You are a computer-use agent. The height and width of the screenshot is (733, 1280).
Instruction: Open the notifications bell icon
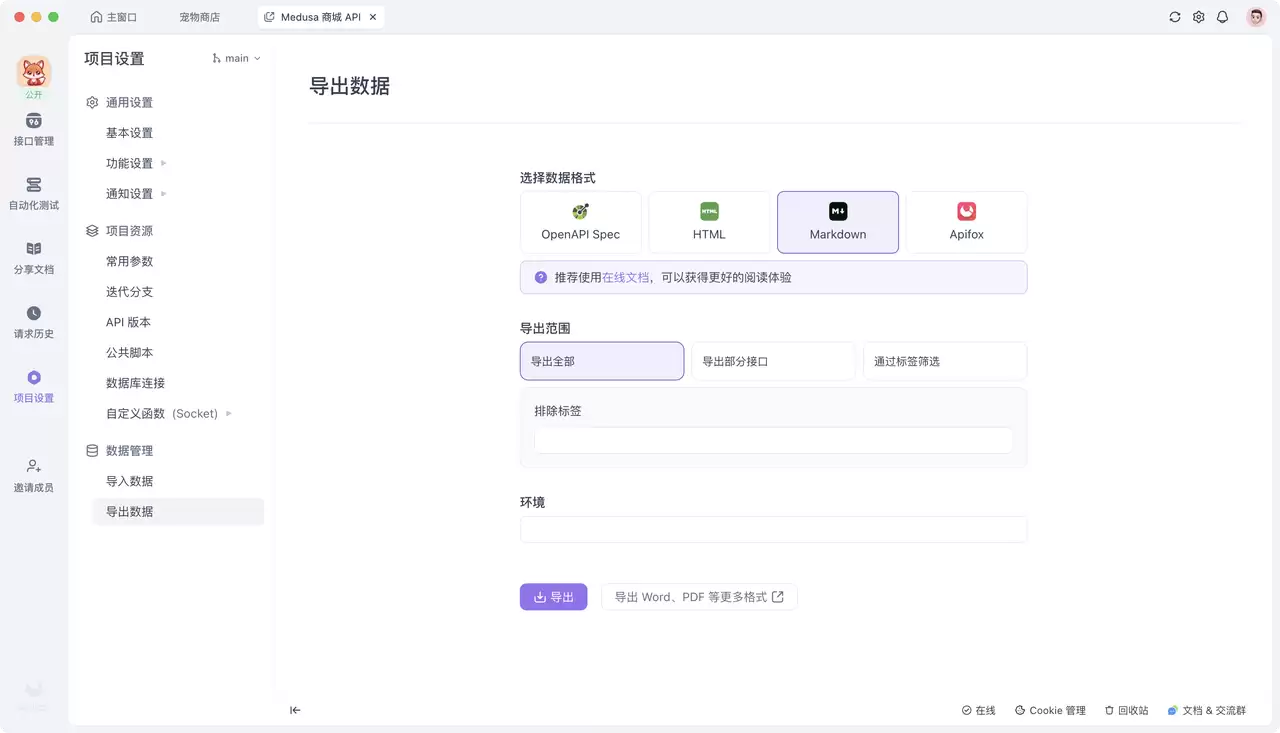click(1222, 17)
